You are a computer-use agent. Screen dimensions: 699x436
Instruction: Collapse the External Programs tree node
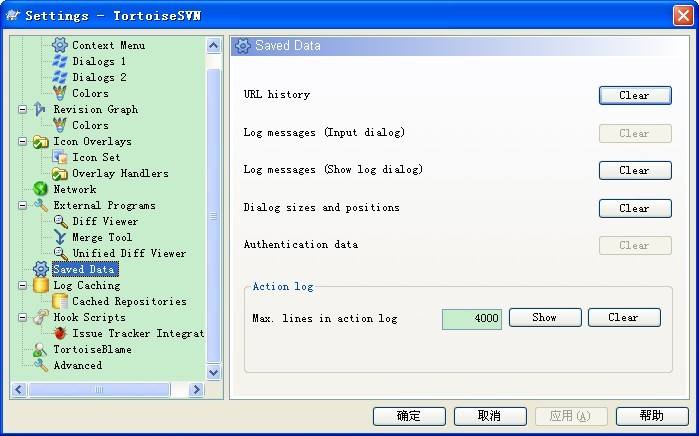22,206
